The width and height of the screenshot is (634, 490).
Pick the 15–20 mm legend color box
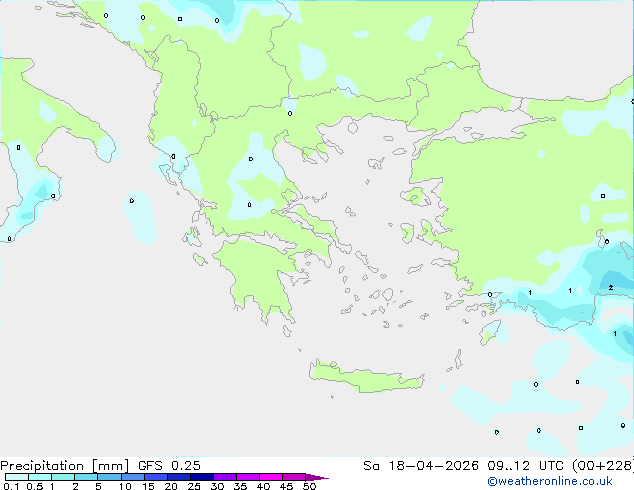155,477
